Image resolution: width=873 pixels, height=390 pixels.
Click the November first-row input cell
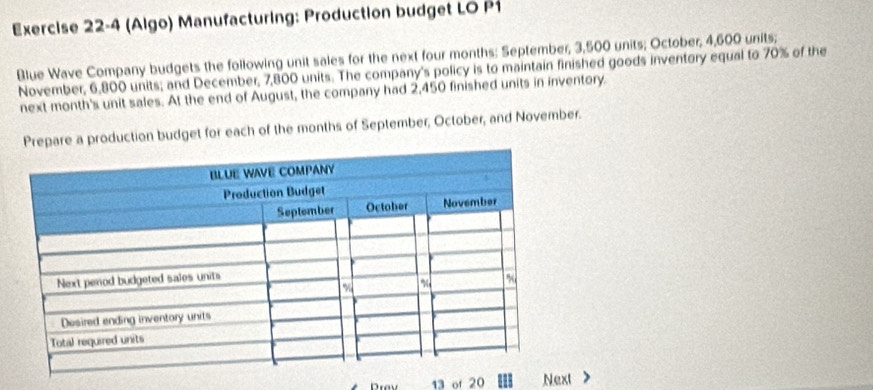[464, 222]
